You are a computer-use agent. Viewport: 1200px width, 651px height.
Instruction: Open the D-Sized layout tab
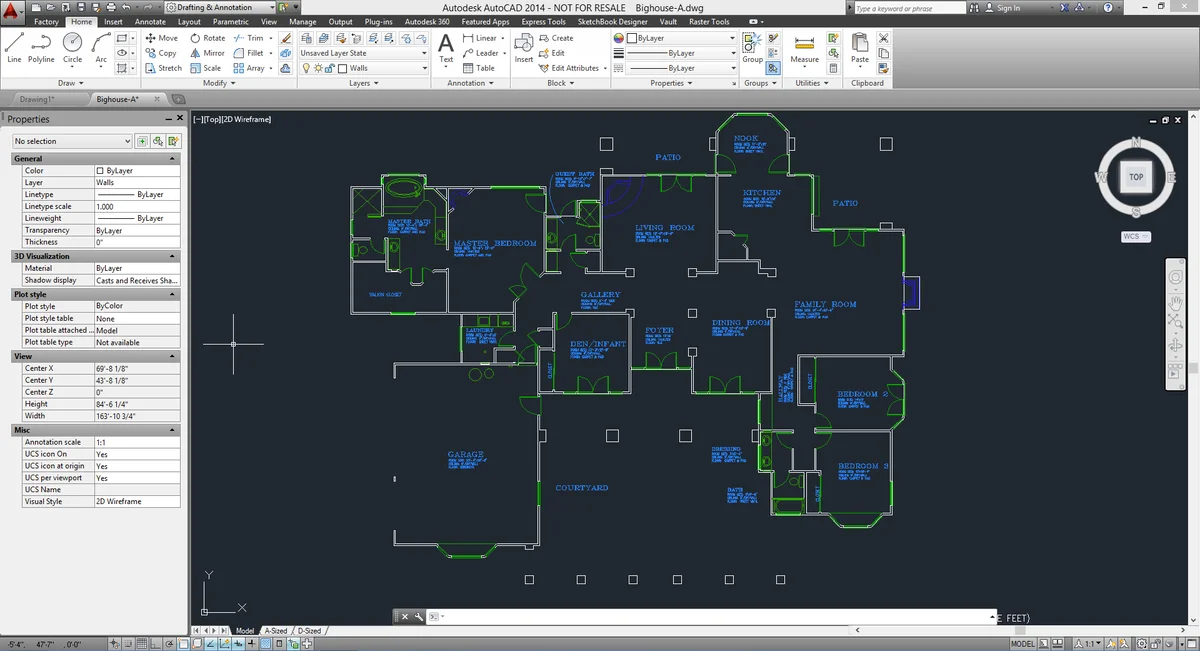(310, 631)
